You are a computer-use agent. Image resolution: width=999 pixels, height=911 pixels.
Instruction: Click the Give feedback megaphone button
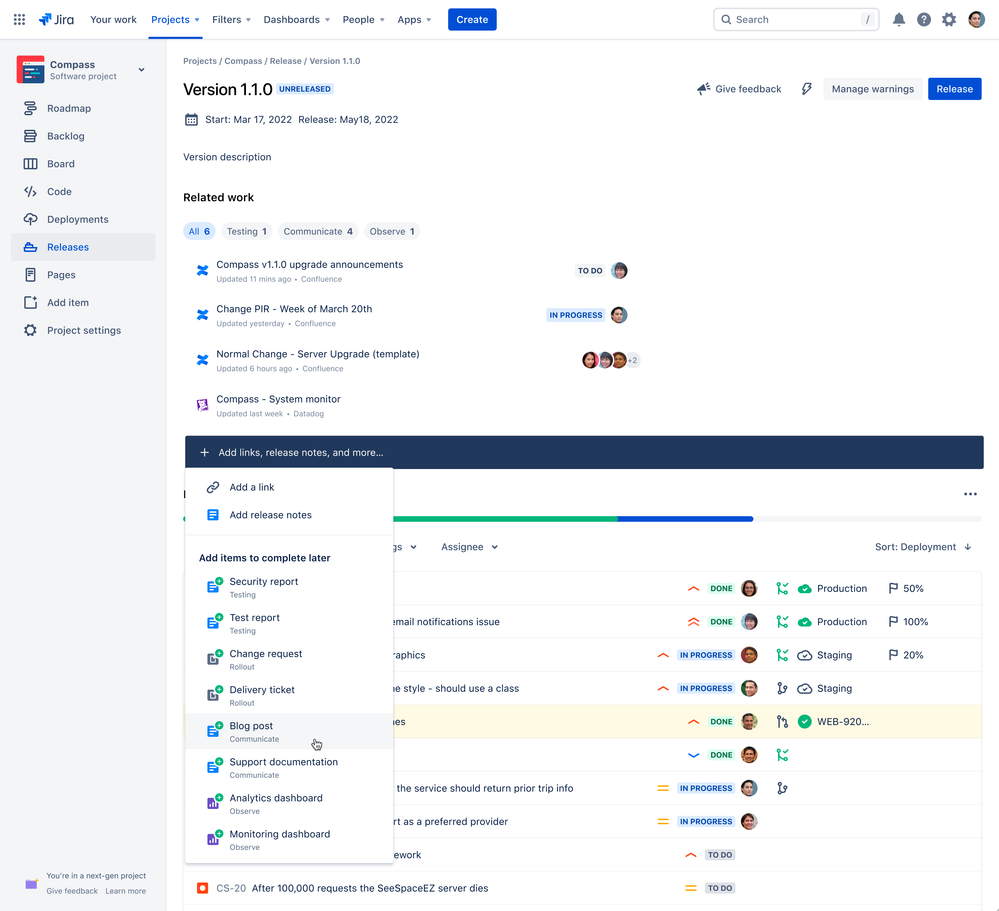coord(739,89)
